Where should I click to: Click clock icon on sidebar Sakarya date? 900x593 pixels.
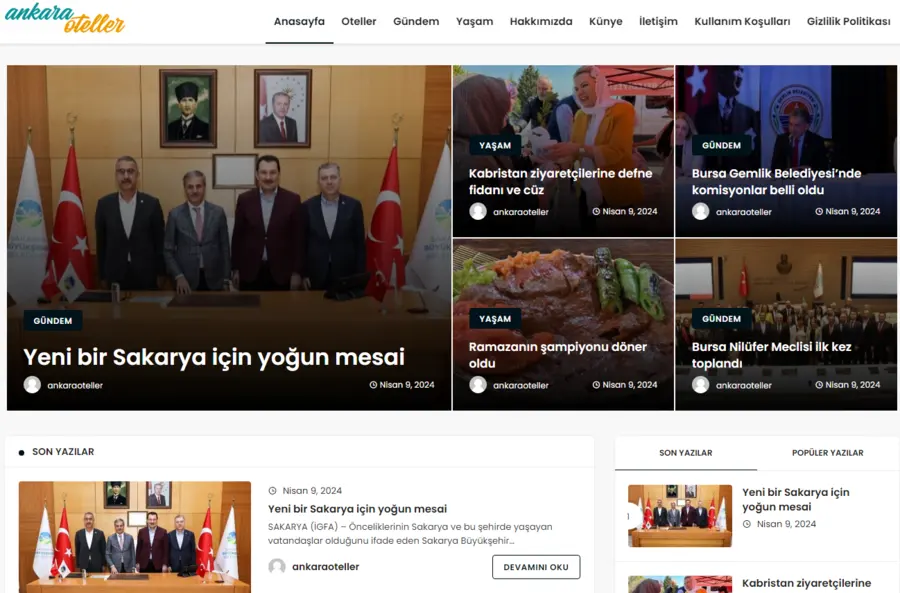[746, 524]
